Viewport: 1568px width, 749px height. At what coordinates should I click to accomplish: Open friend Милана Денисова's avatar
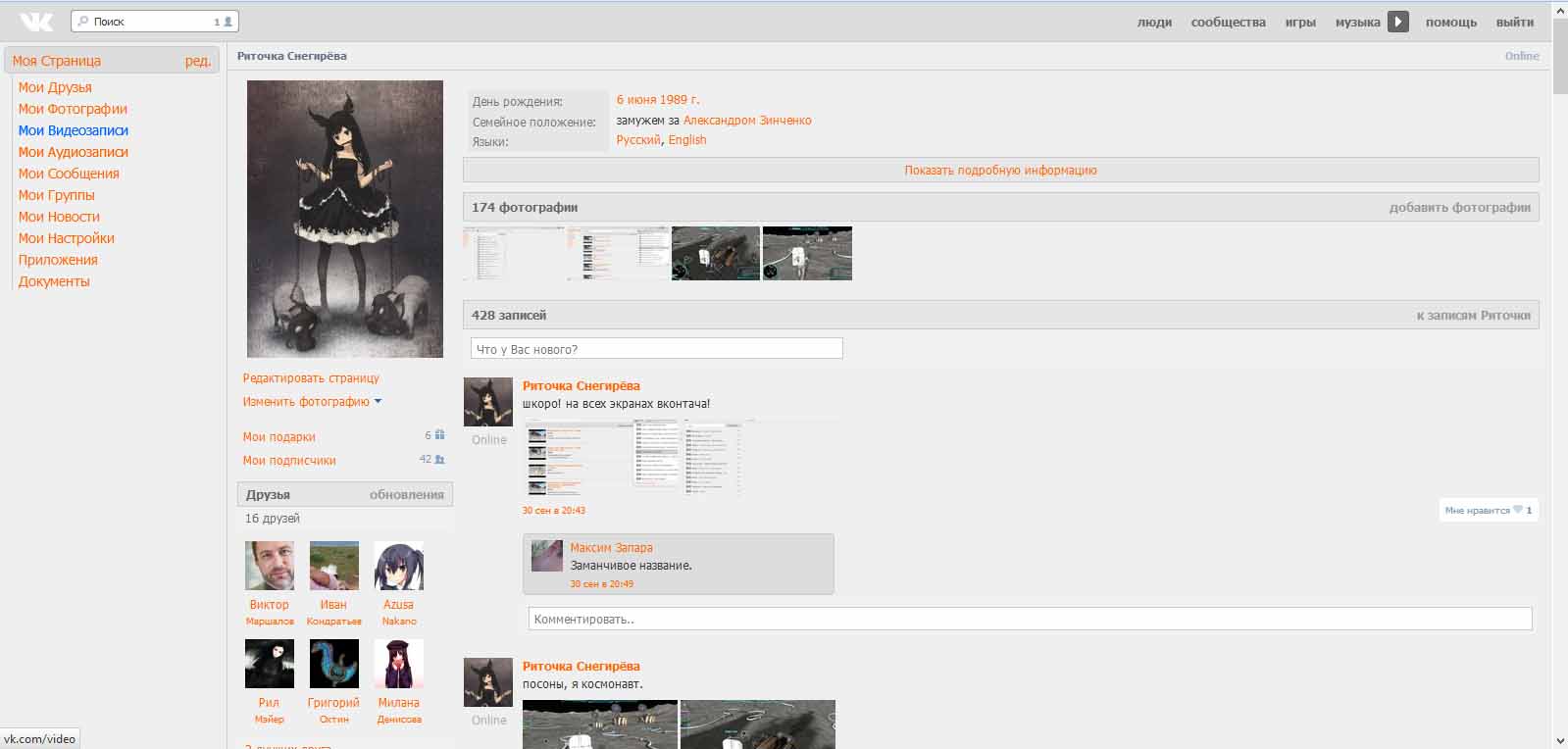coord(399,664)
